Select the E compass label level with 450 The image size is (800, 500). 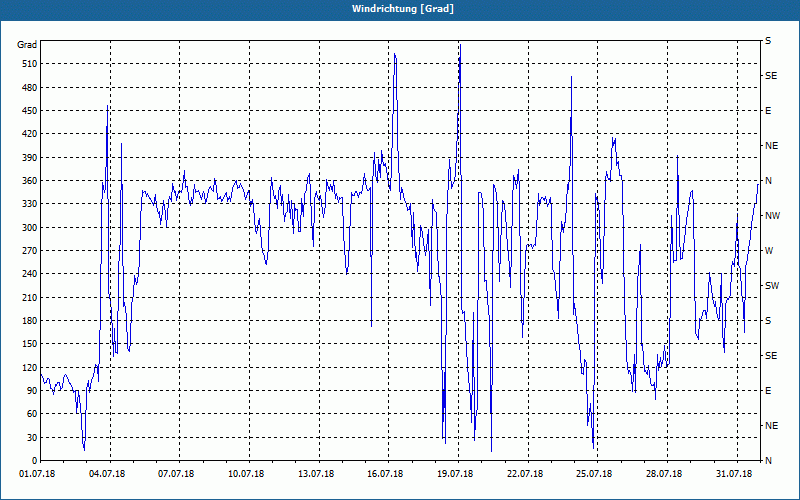pyautogui.click(x=768, y=111)
